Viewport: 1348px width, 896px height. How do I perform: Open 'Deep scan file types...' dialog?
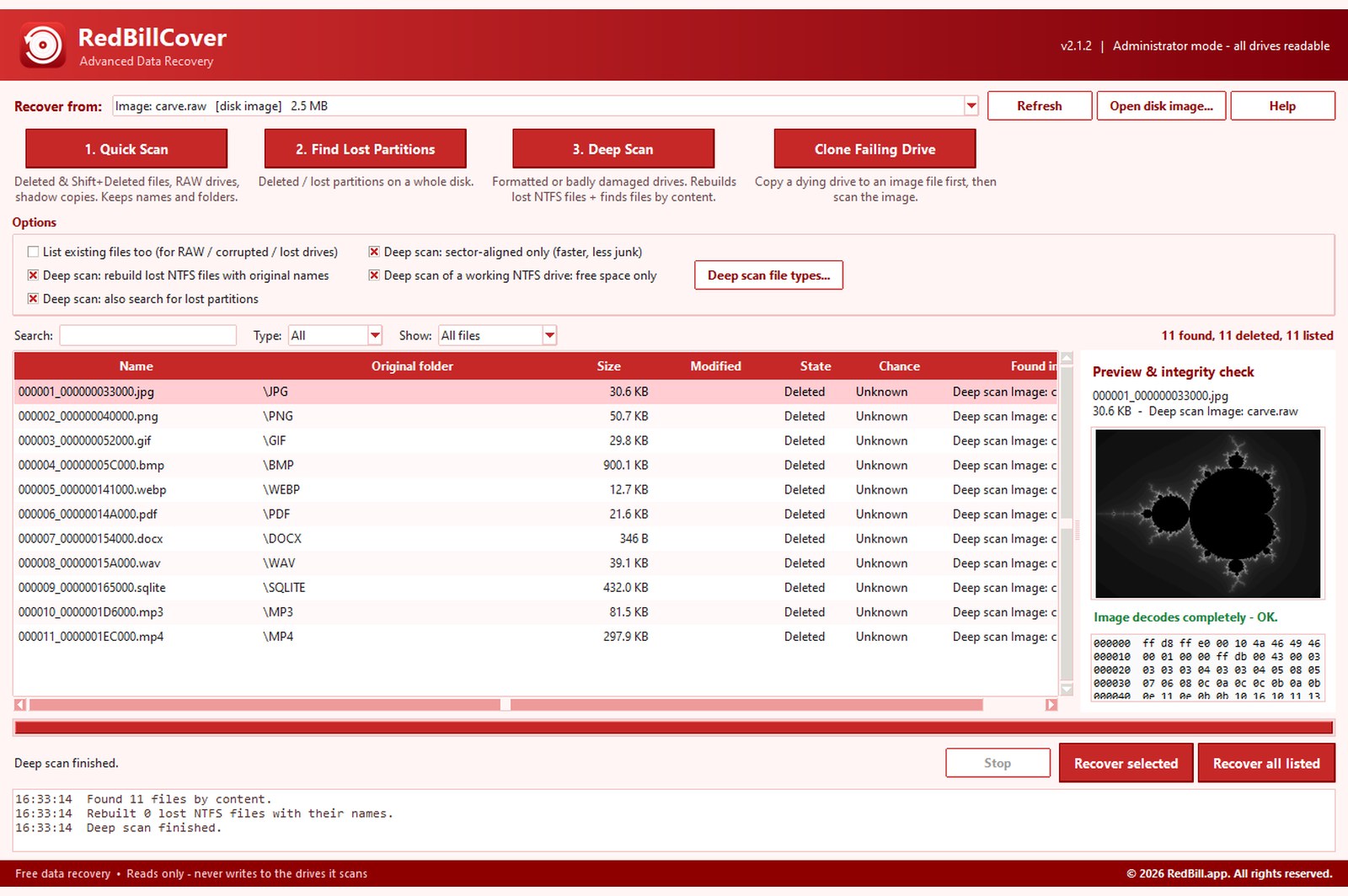tap(768, 275)
